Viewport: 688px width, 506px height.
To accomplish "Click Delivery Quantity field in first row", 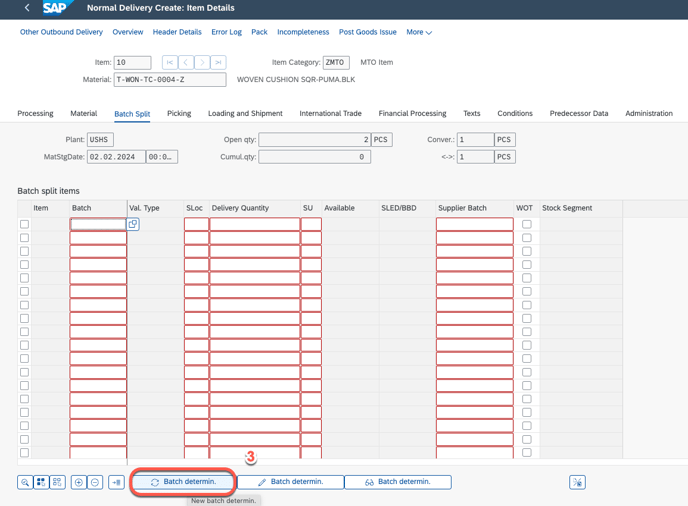I will [254, 224].
